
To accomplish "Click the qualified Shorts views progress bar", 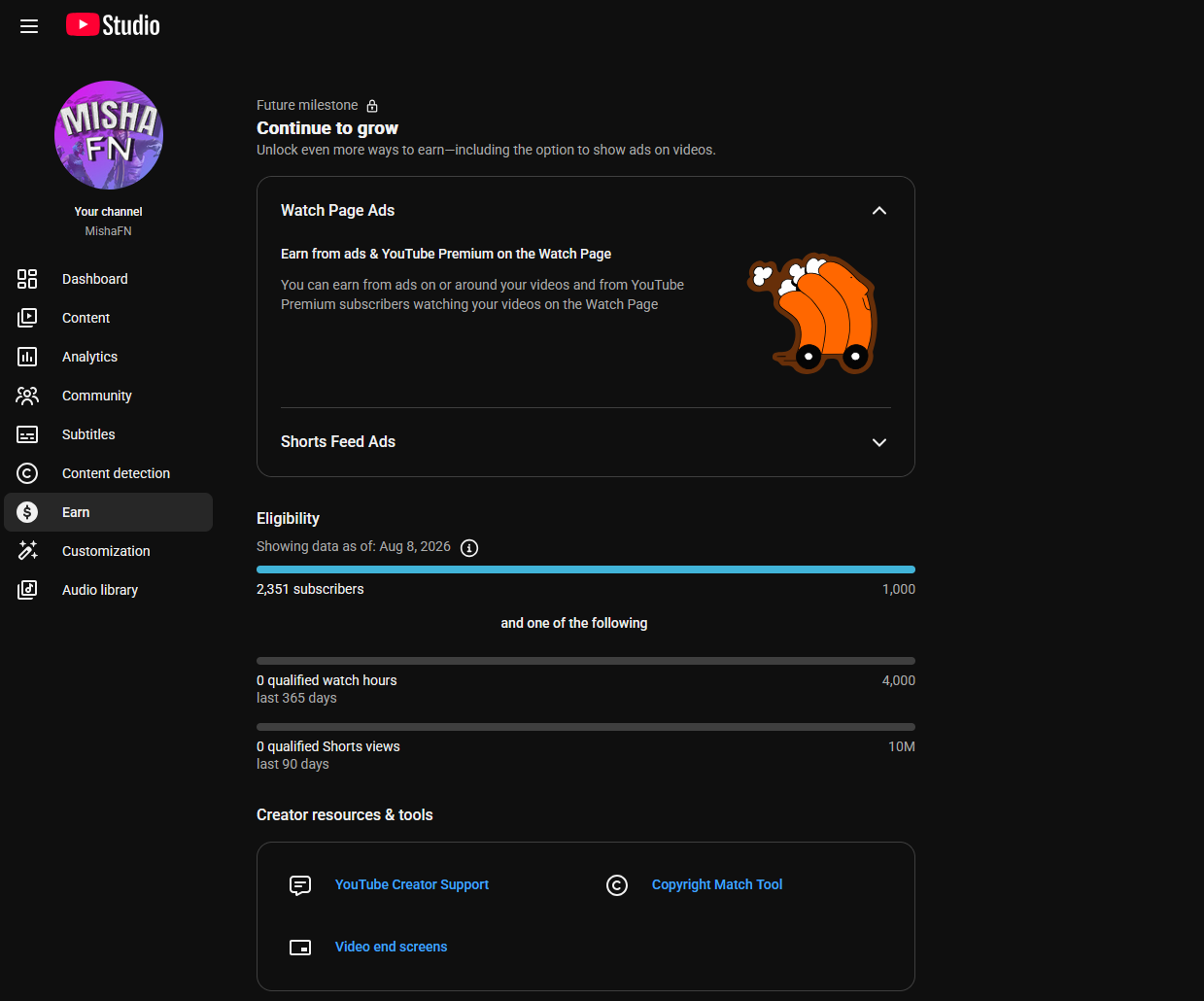I will [x=586, y=727].
